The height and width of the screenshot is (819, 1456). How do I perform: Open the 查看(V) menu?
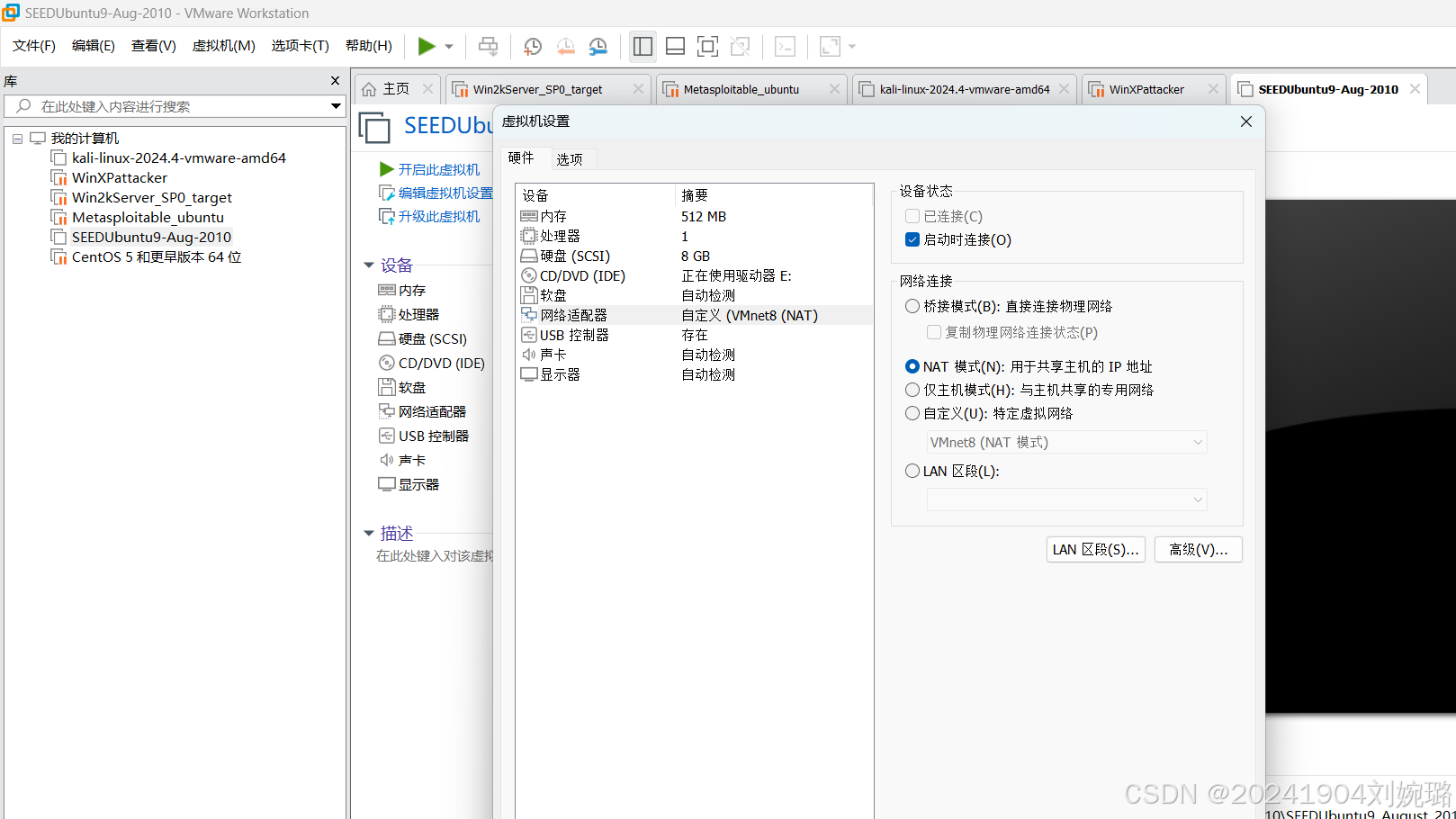[154, 46]
